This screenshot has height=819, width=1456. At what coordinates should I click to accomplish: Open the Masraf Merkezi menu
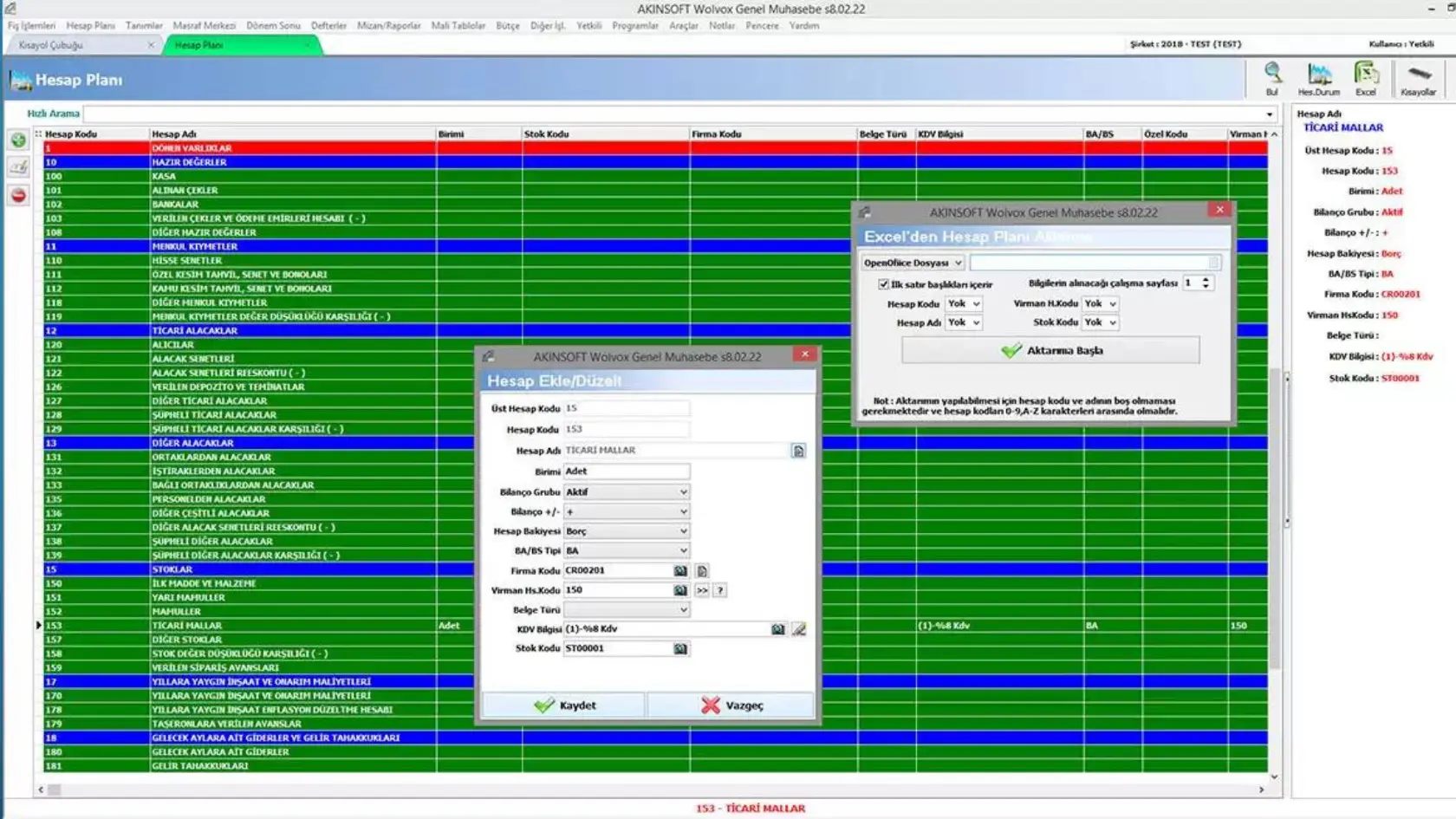(x=205, y=26)
